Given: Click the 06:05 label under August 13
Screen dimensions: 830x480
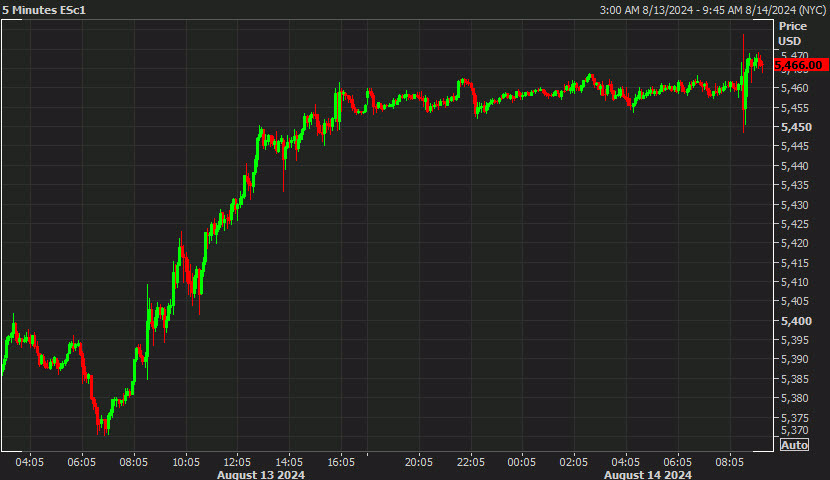Looking at the screenshot, I should (x=82, y=463).
